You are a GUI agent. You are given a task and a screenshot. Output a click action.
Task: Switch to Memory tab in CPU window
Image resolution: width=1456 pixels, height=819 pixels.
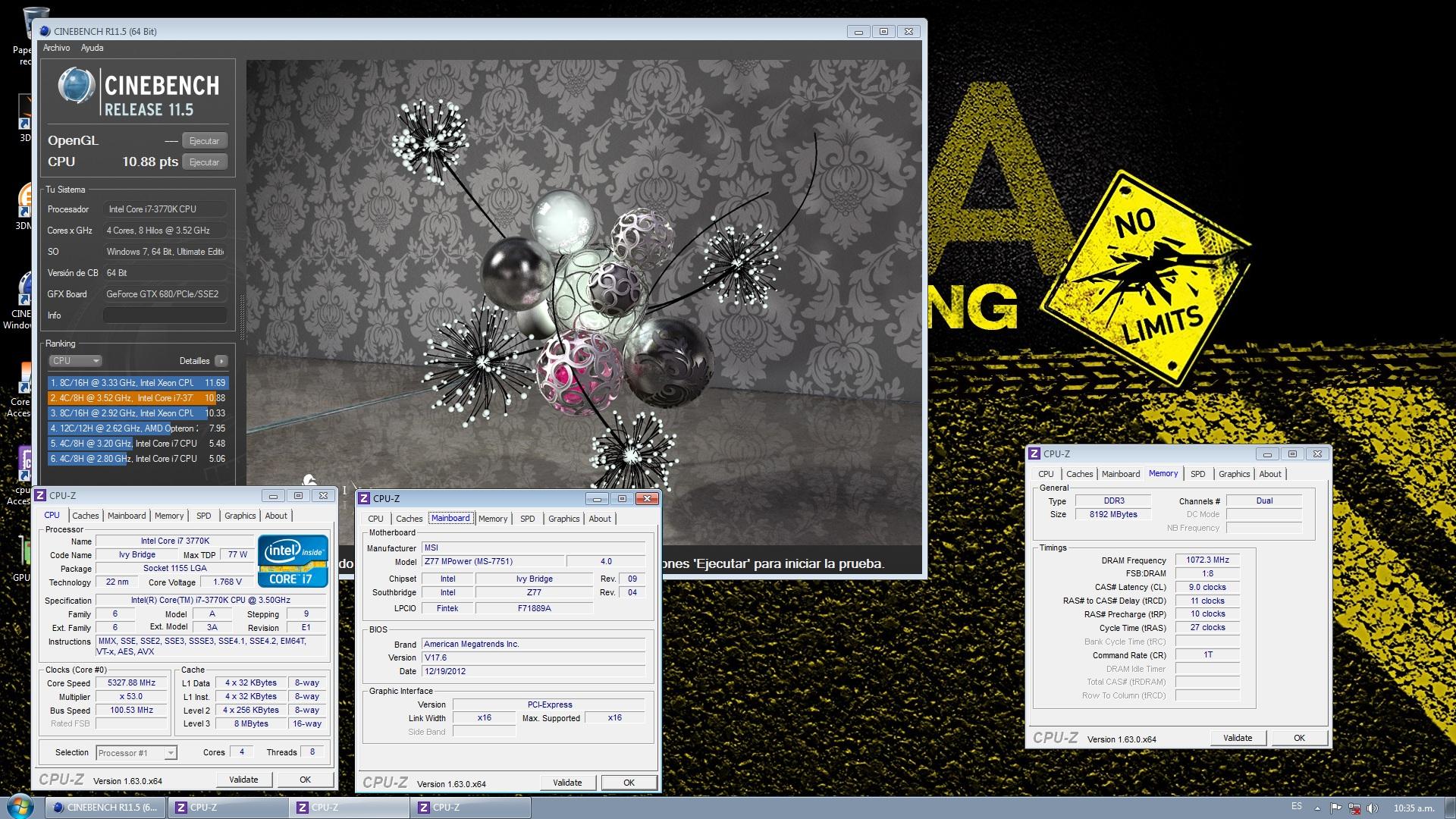coord(168,516)
